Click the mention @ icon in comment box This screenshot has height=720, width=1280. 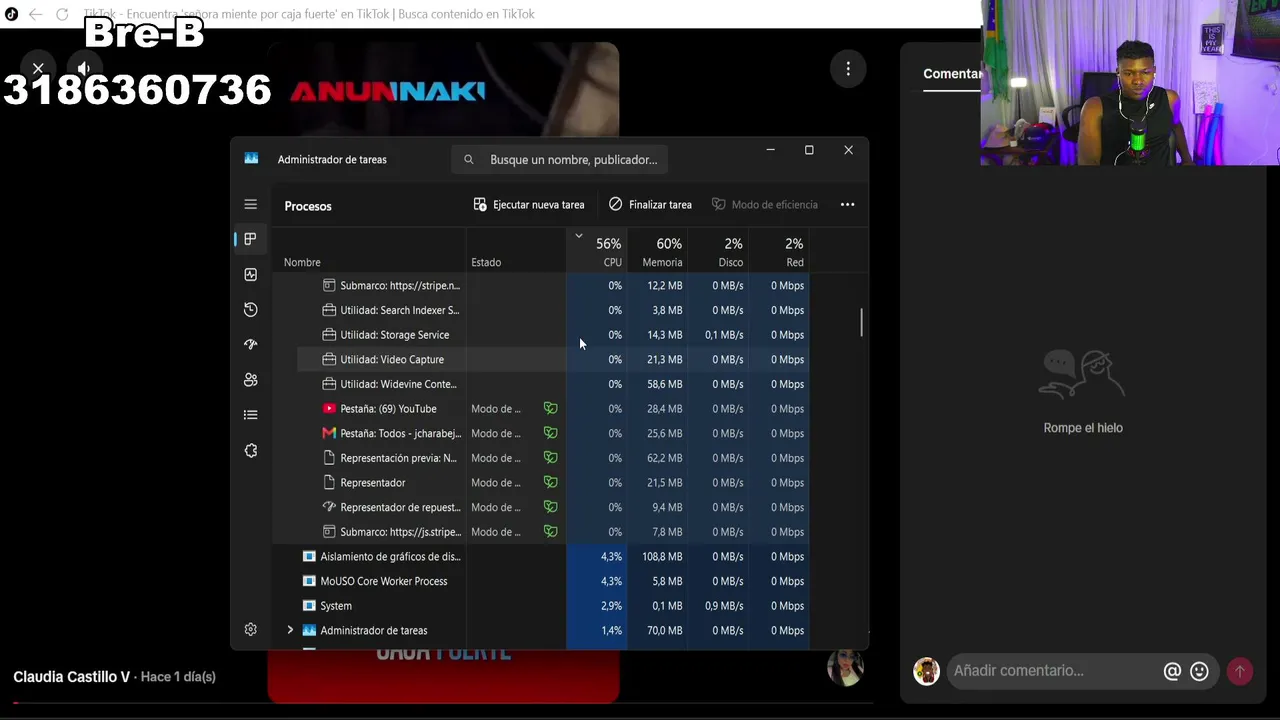[1172, 671]
